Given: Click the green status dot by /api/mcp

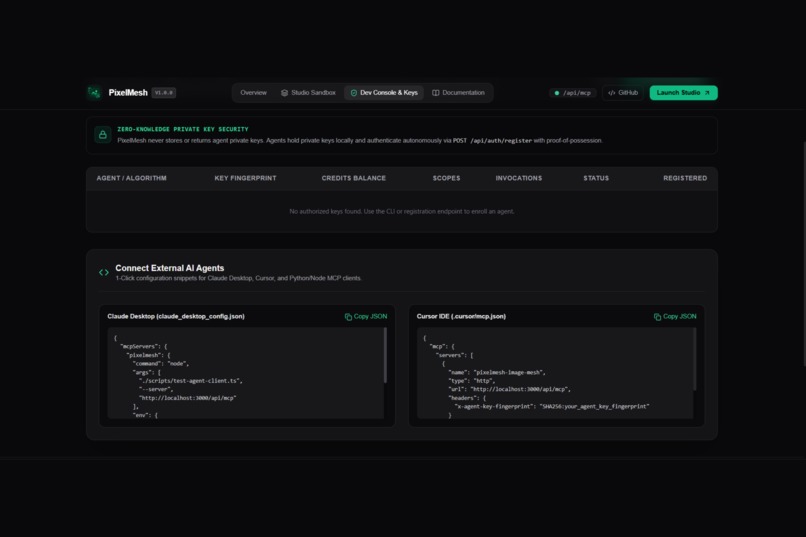Looking at the screenshot, I should click(x=557, y=93).
